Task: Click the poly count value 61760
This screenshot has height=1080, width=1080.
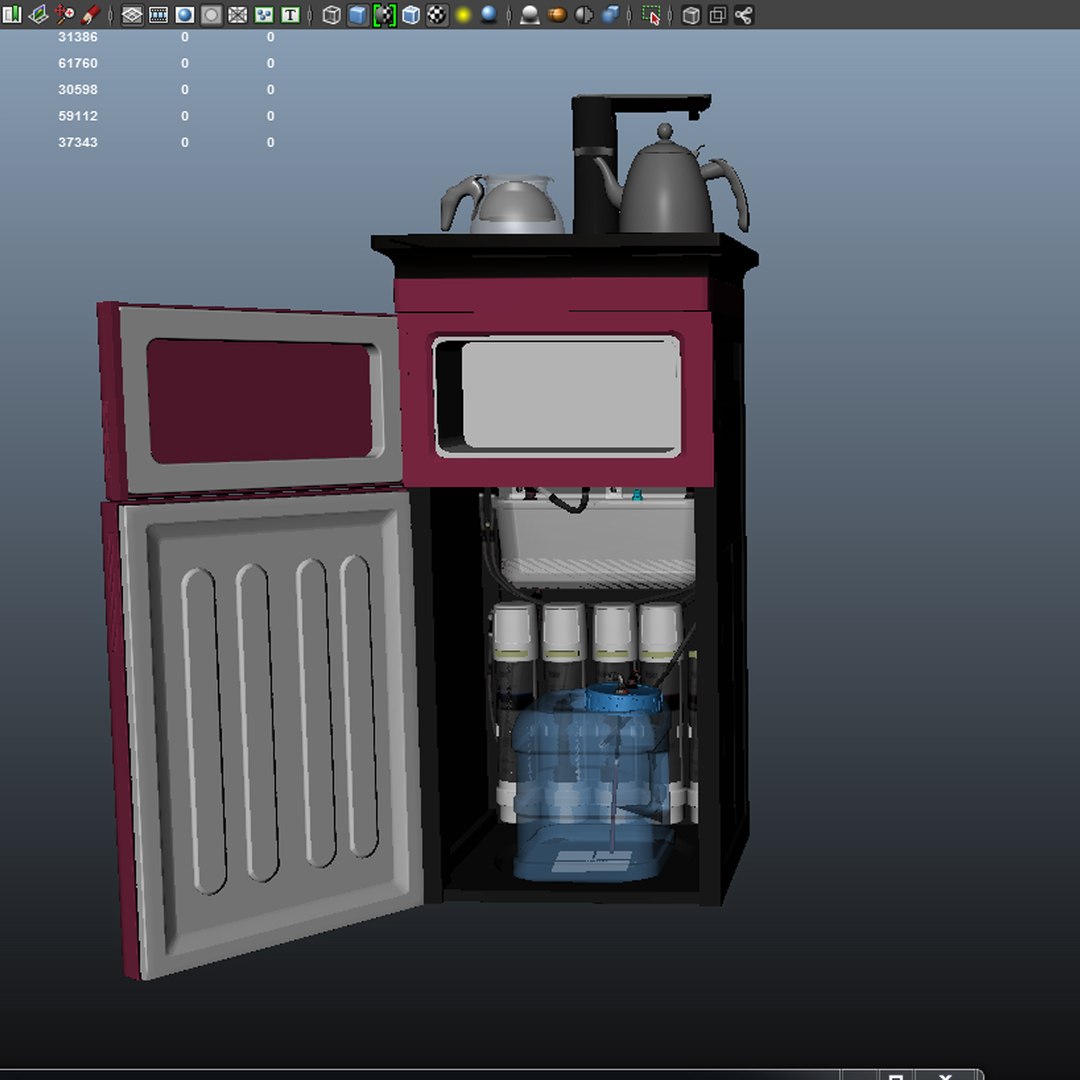Action: click(78, 63)
